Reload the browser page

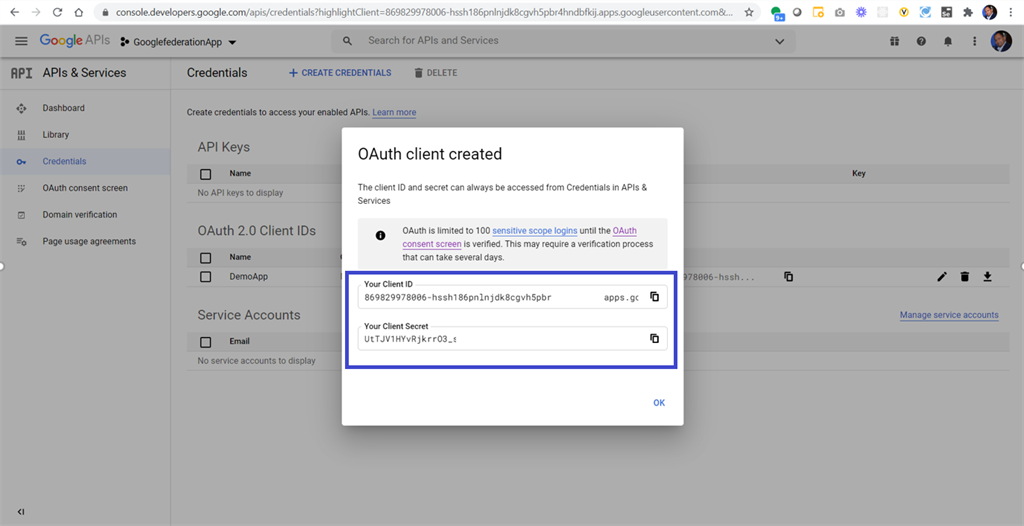57,12
